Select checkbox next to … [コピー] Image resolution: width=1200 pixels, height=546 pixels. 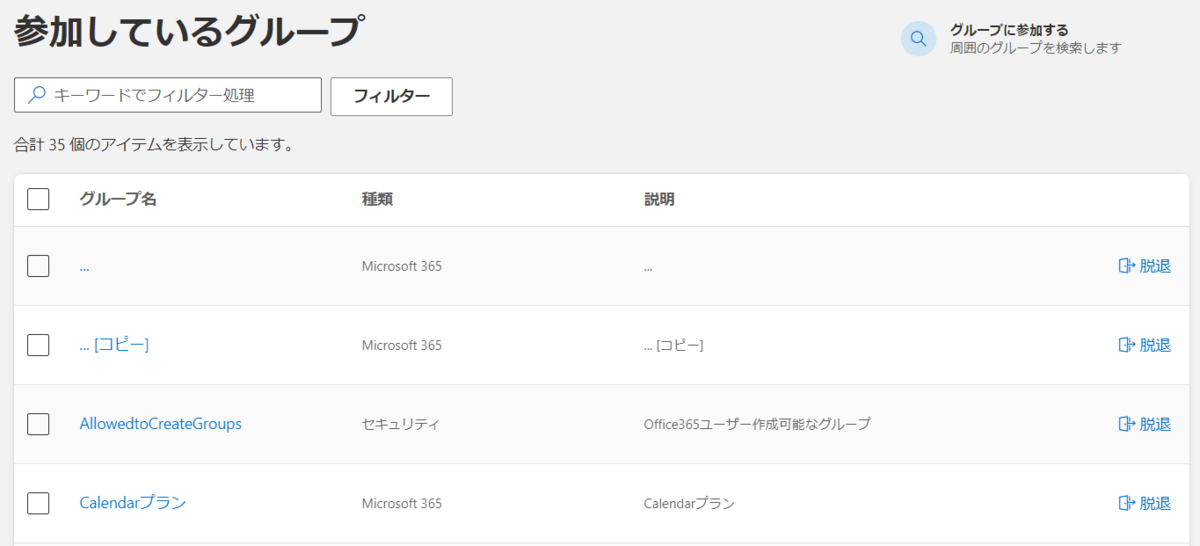(x=38, y=345)
